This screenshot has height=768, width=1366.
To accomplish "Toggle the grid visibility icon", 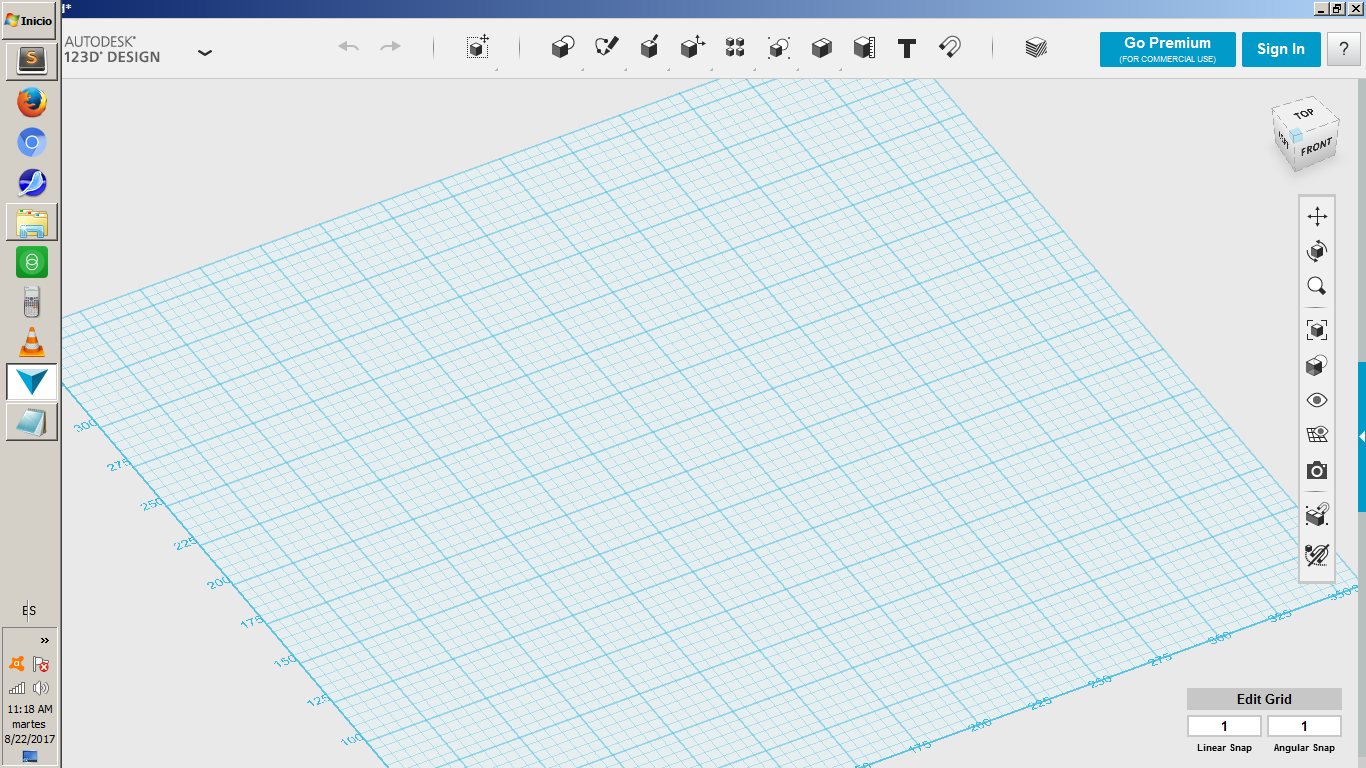I will pos(1317,435).
